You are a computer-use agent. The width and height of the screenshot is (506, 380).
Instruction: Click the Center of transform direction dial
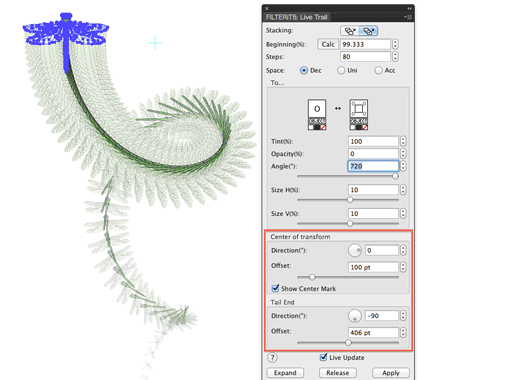pos(355,250)
